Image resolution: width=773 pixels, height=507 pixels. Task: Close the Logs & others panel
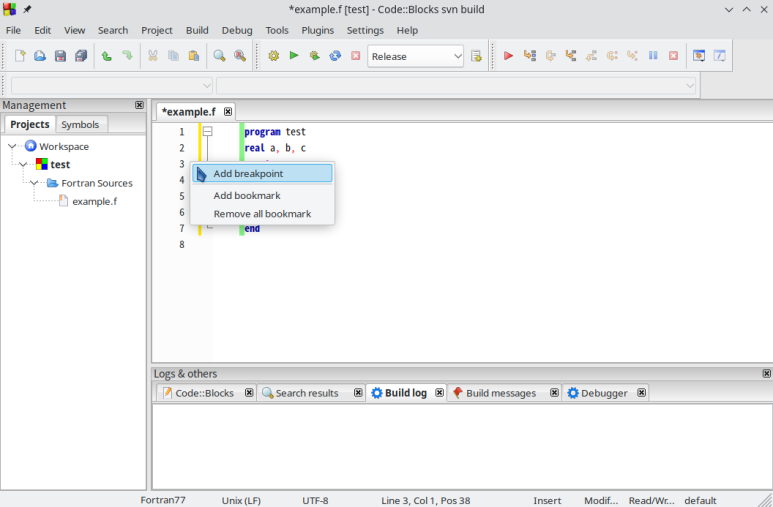(767, 373)
